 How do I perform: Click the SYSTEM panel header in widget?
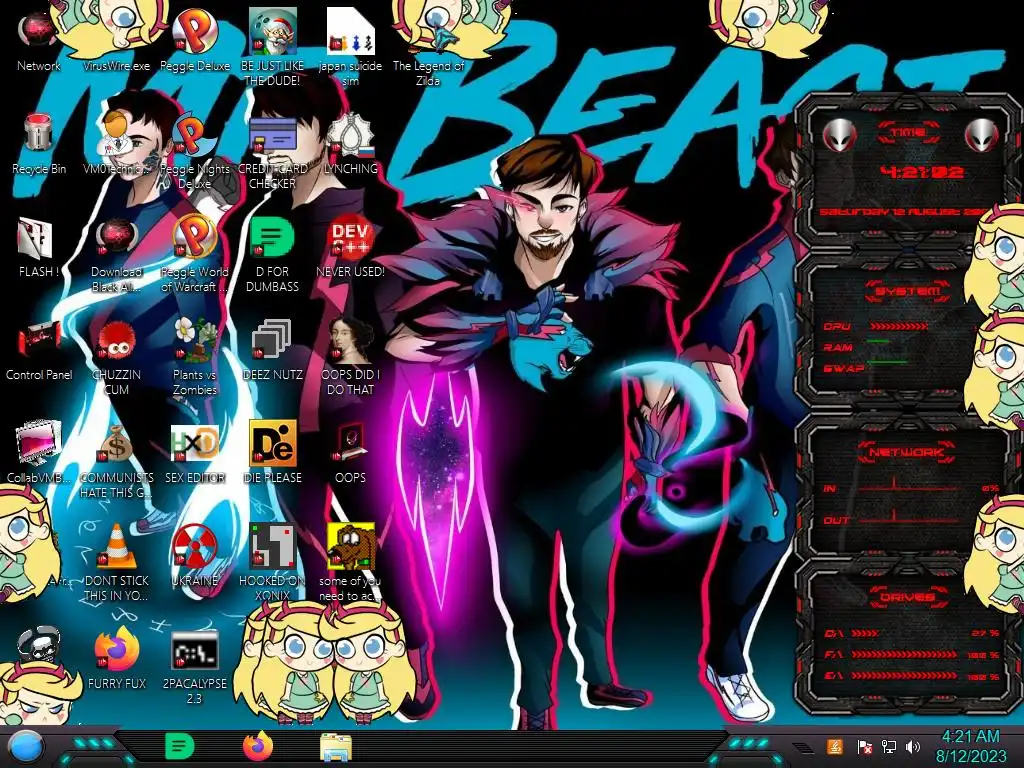click(908, 291)
